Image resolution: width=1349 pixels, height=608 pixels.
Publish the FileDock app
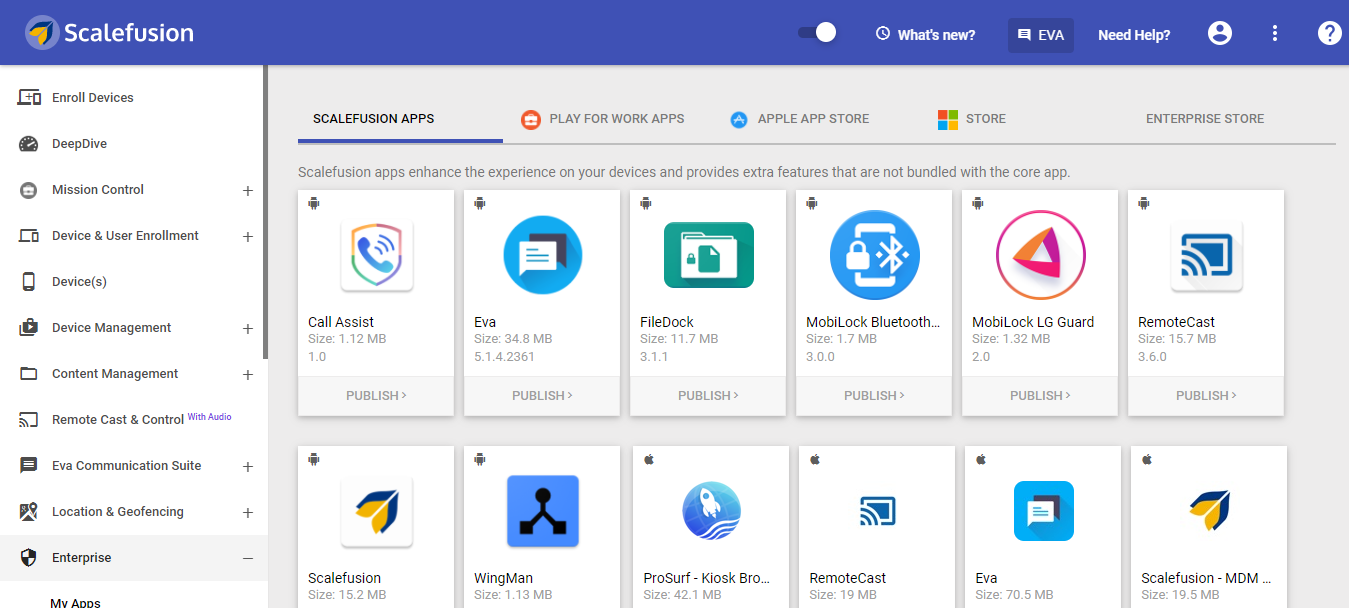[x=708, y=396]
